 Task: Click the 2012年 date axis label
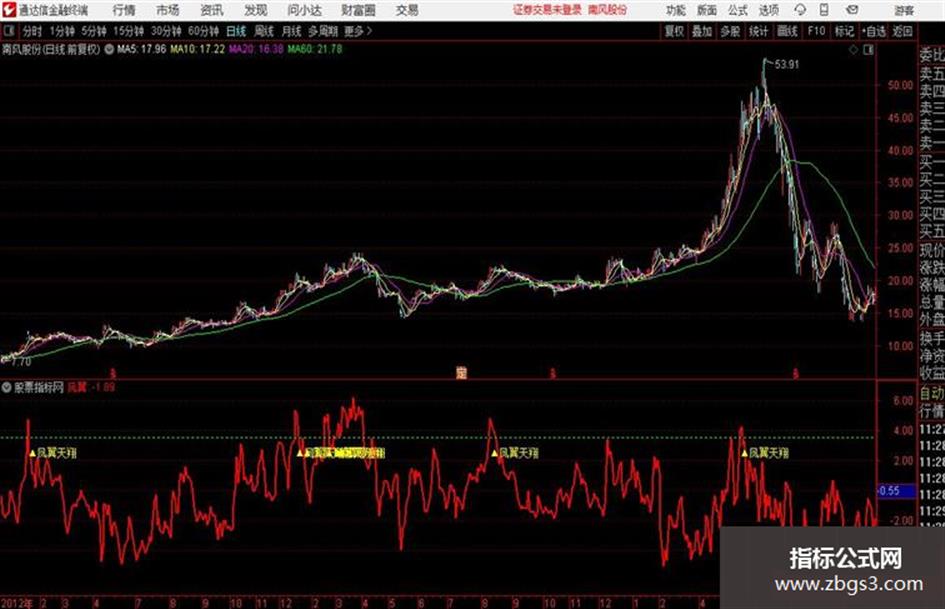click(16, 603)
